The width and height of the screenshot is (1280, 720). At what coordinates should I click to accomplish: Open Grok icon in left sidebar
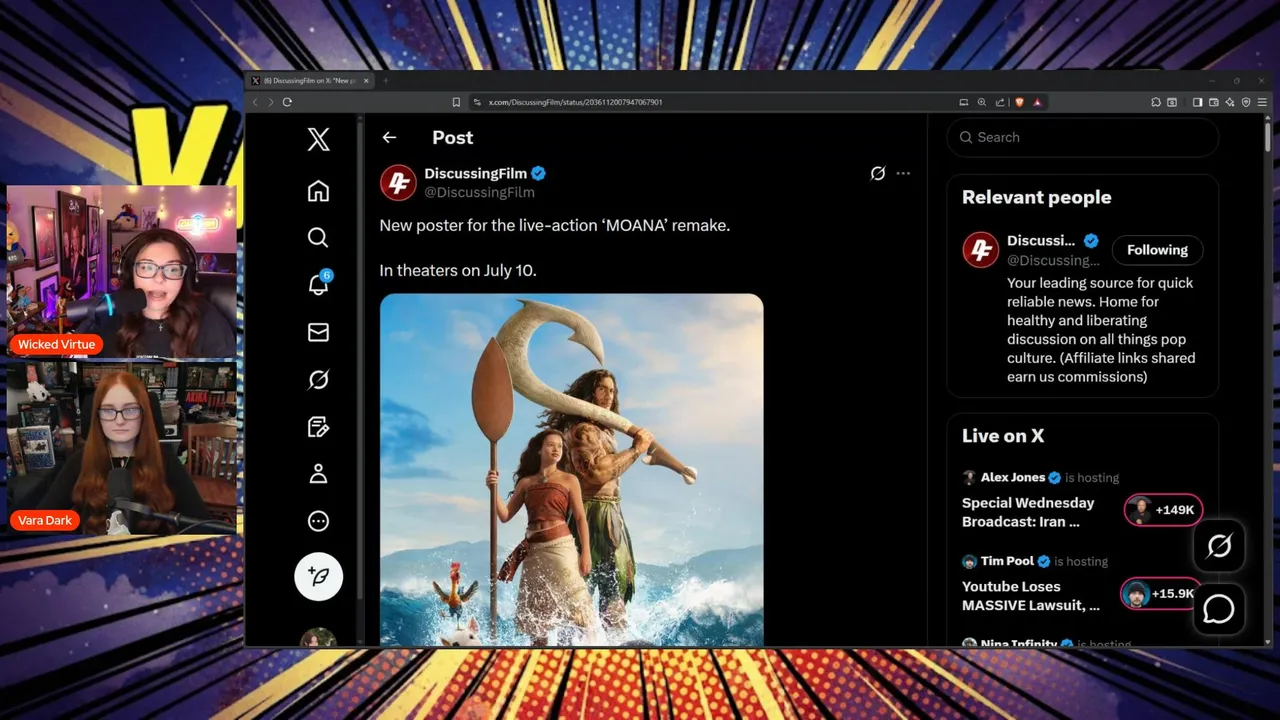(x=318, y=379)
